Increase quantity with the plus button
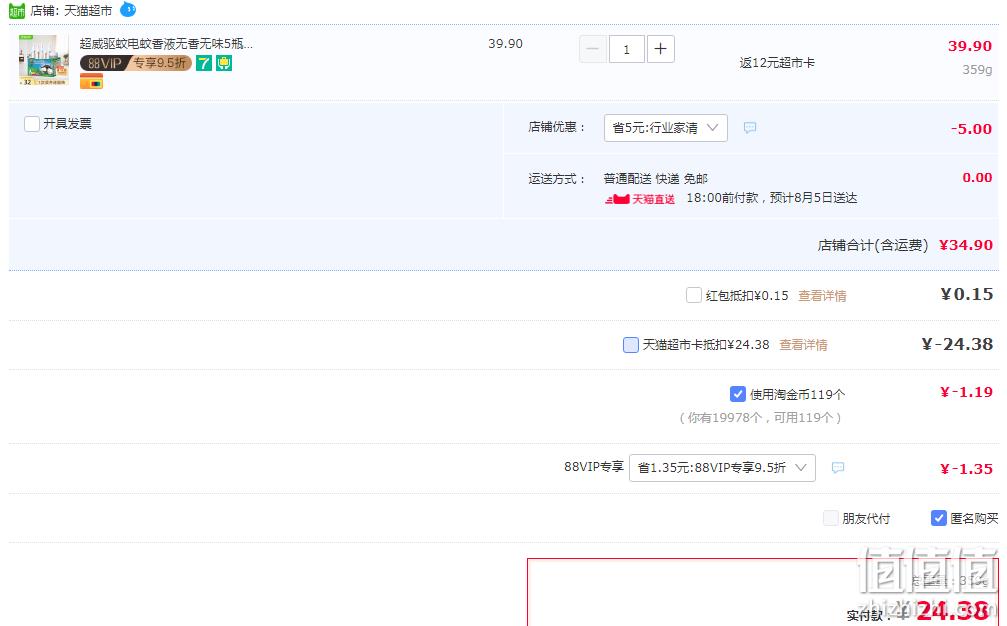Screen dimensions: 1007x626 coord(660,49)
